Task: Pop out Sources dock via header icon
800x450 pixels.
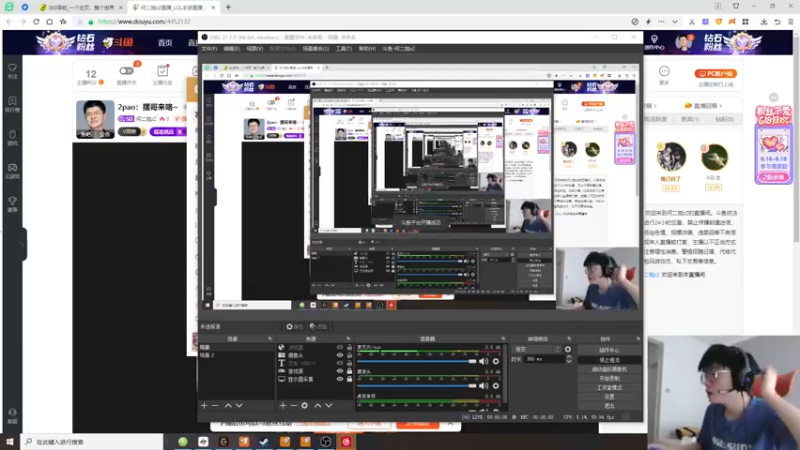Action: [x=348, y=339]
